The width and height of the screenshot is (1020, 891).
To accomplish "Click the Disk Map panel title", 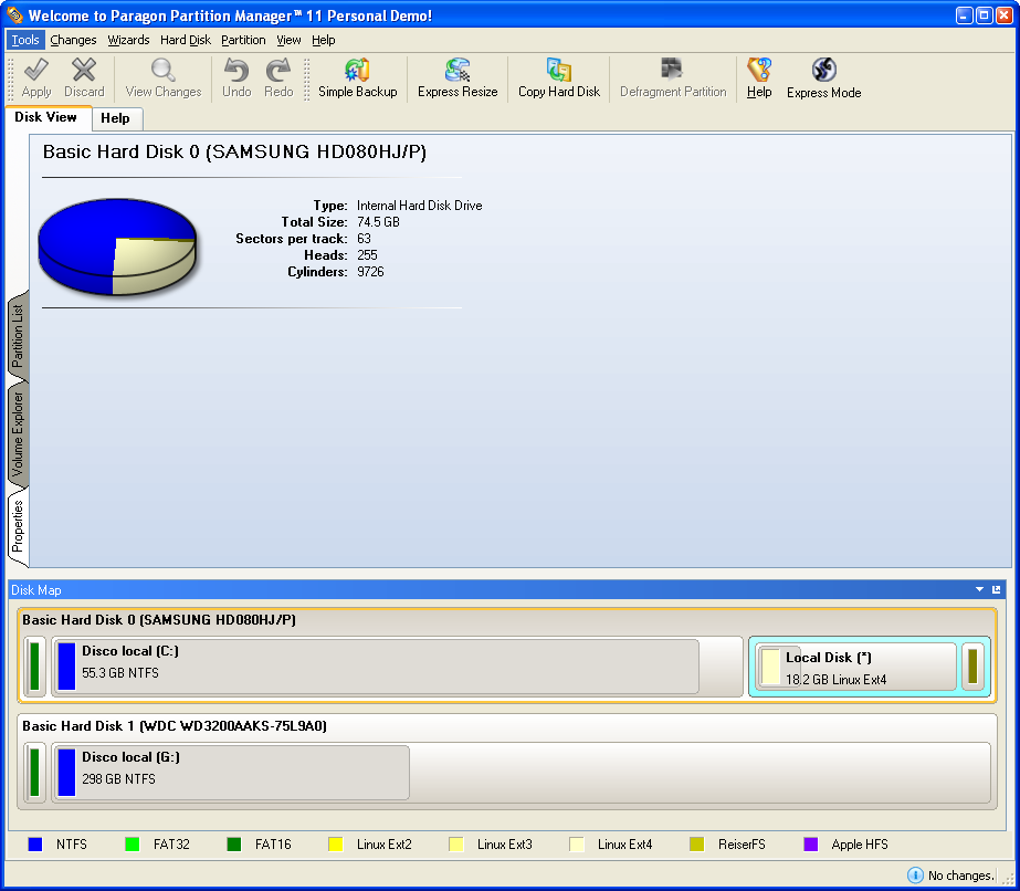I will 36,590.
